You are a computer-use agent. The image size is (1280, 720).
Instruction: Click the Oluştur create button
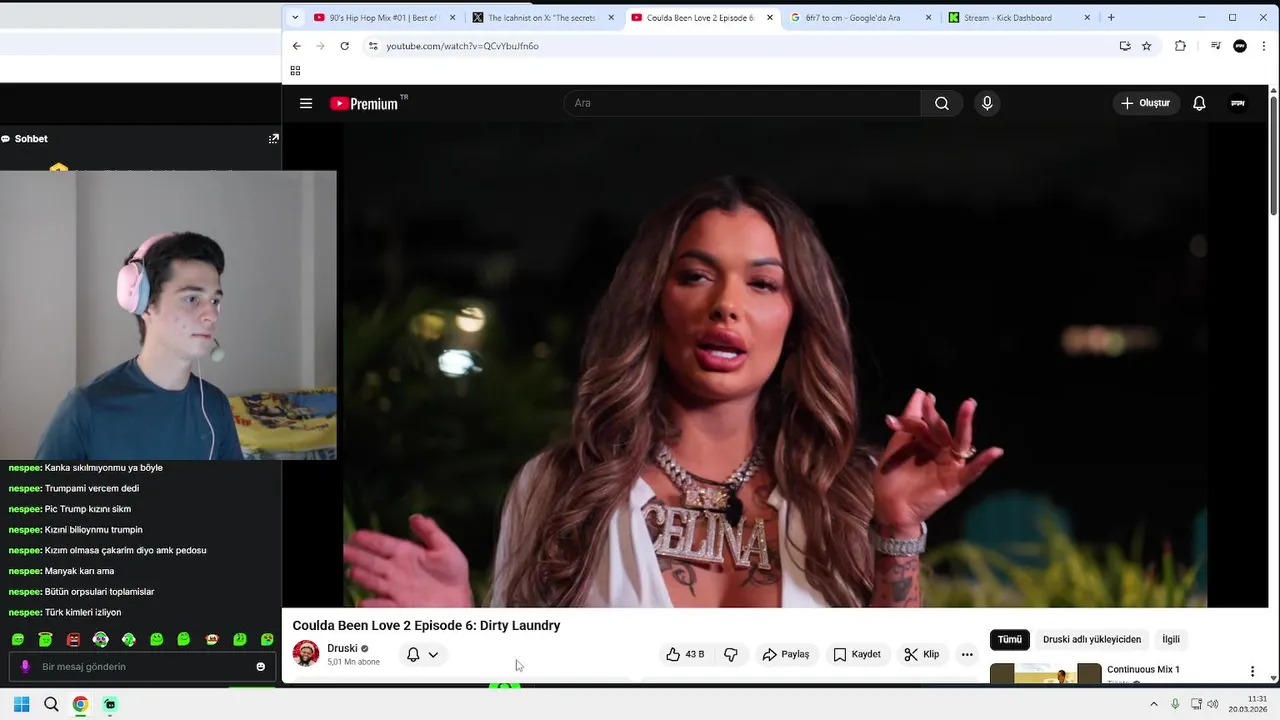pyautogui.click(x=1145, y=103)
